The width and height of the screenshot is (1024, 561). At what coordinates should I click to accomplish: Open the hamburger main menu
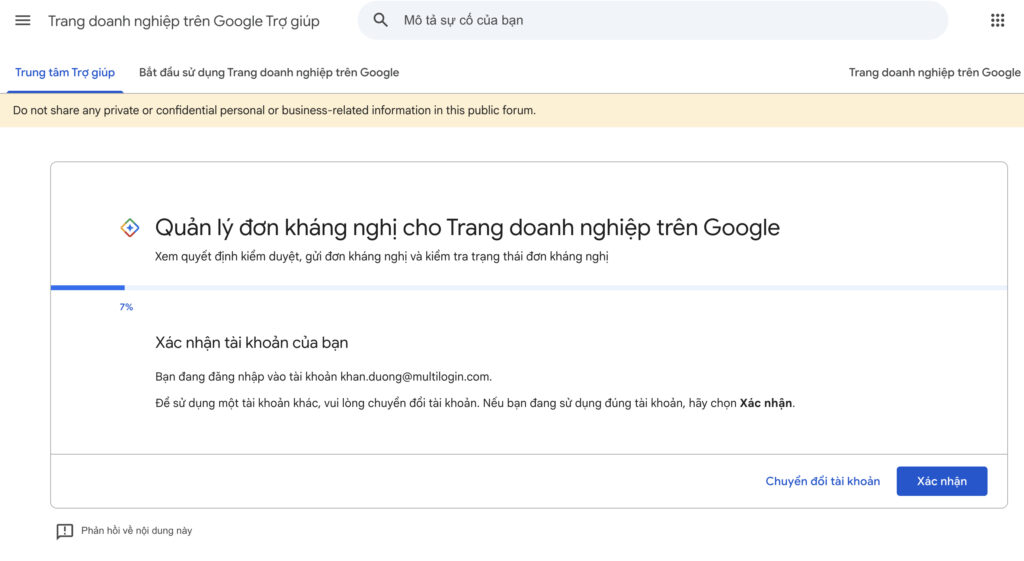click(x=23, y=20)
